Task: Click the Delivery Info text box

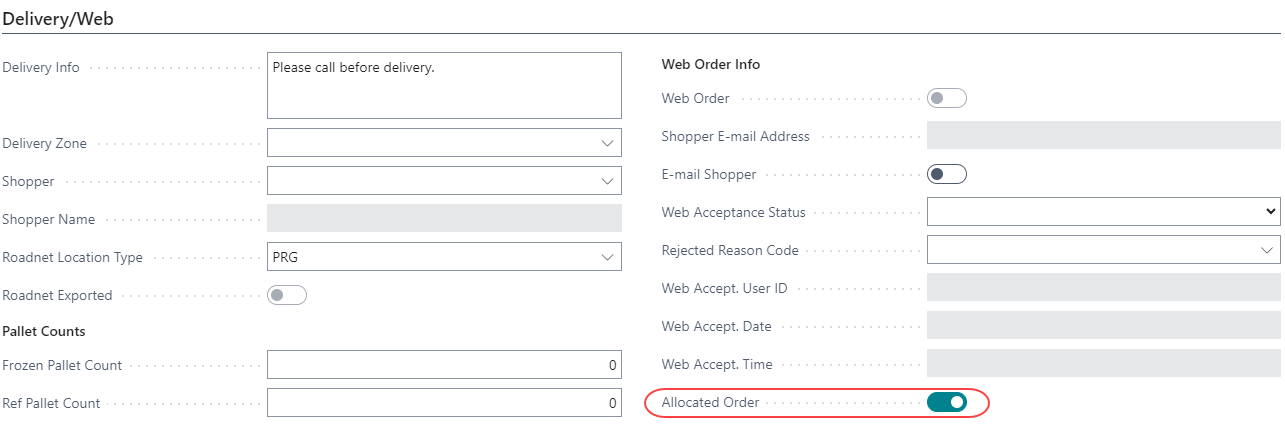Action: coord(444,86)
